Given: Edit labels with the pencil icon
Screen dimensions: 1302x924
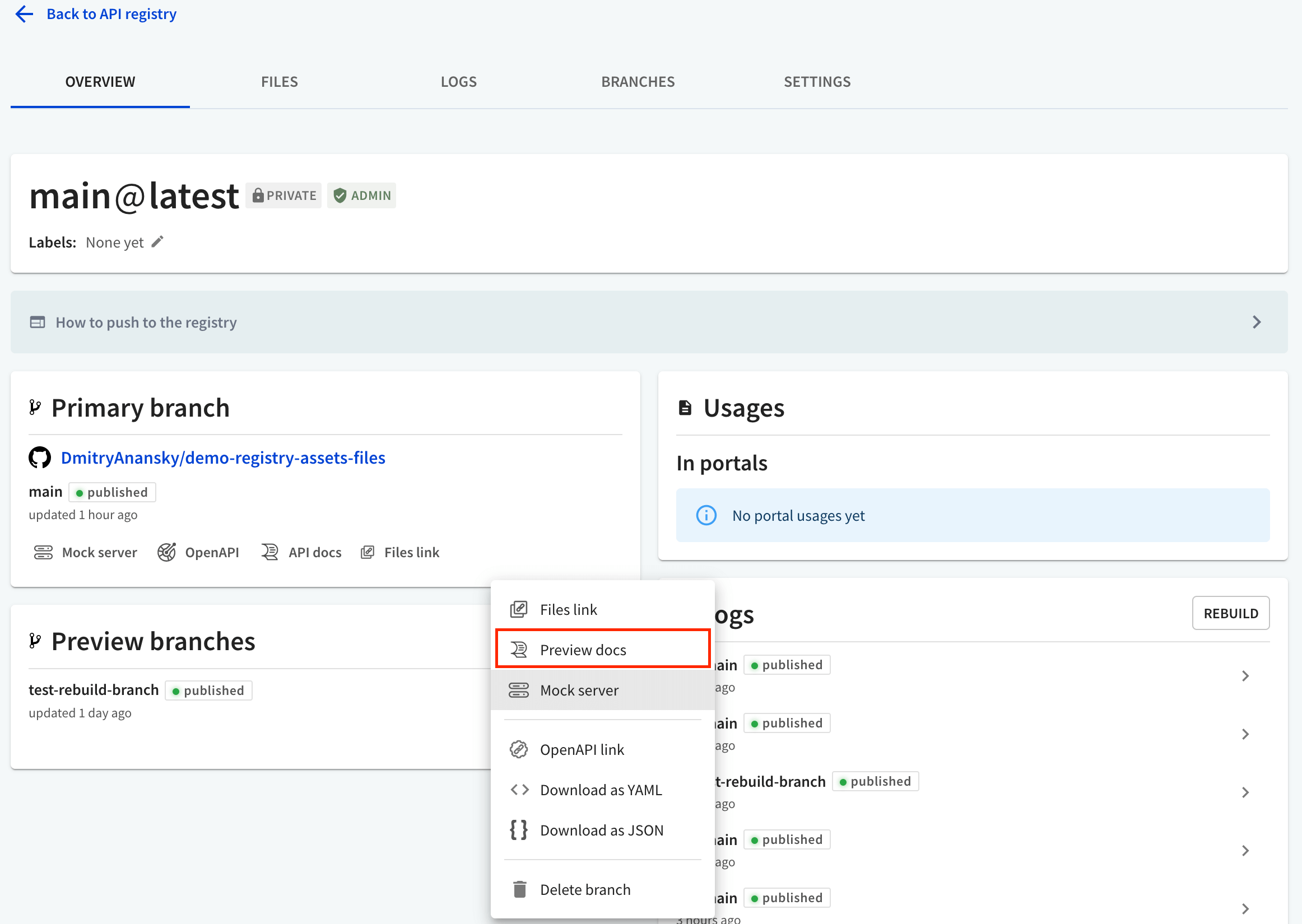Looking at the screenshot, I should point(157,242).
